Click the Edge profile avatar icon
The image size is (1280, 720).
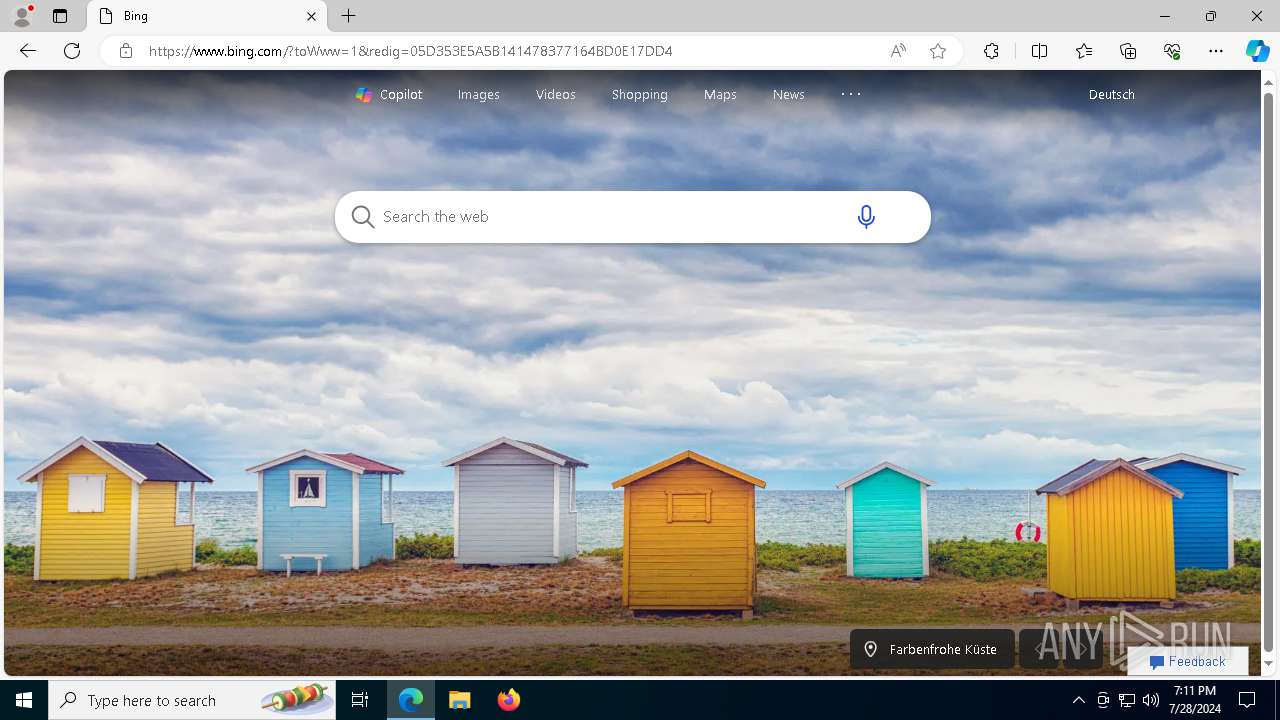tap(22, 16)
